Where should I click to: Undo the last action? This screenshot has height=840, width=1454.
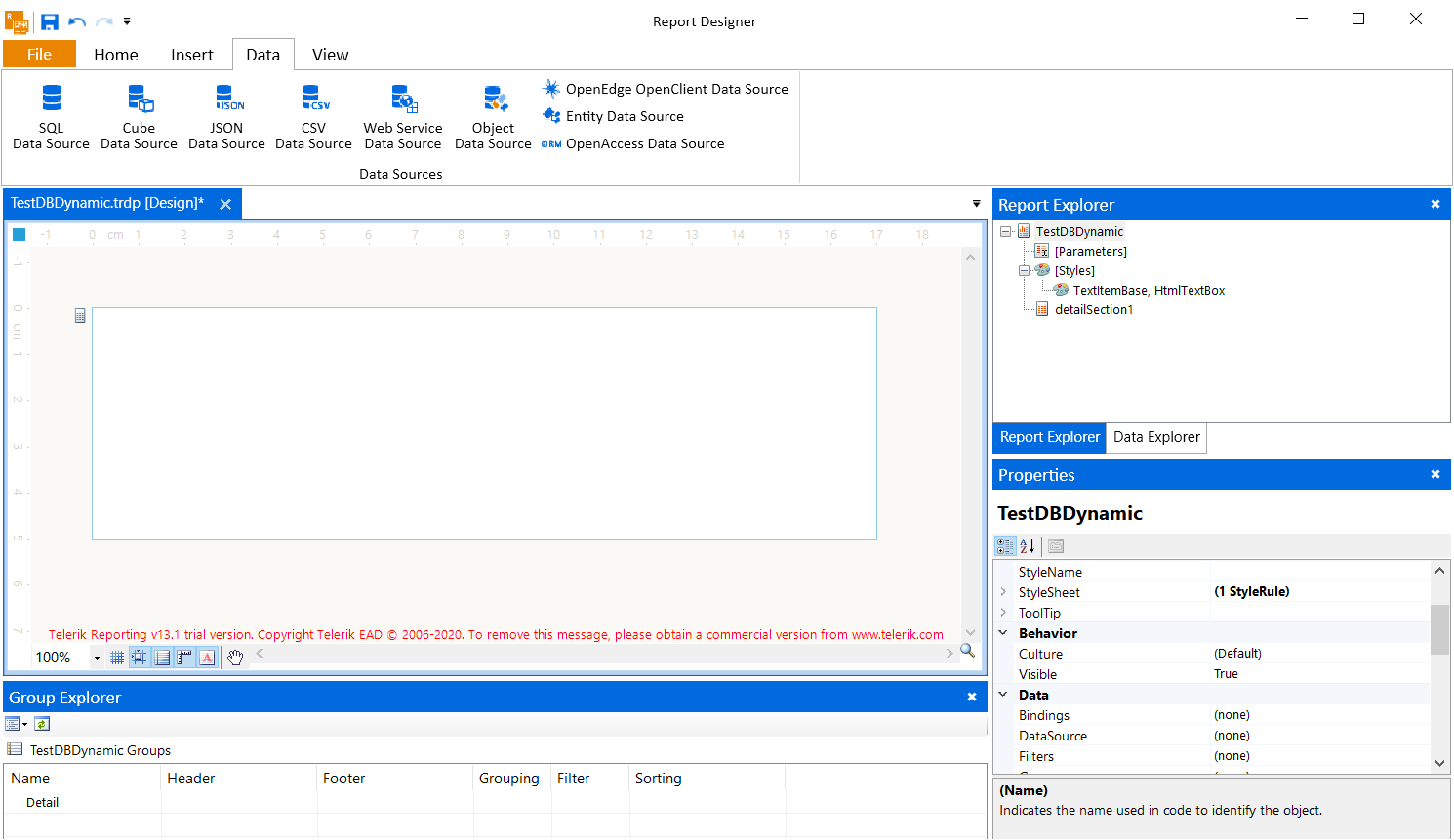[77, 21]
